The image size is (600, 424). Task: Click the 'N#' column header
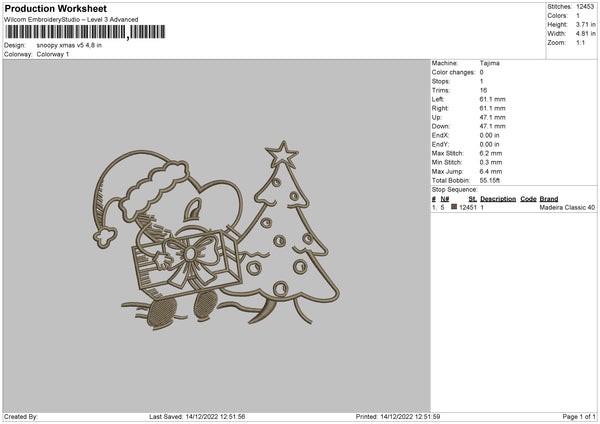click(x=445, y=199)
